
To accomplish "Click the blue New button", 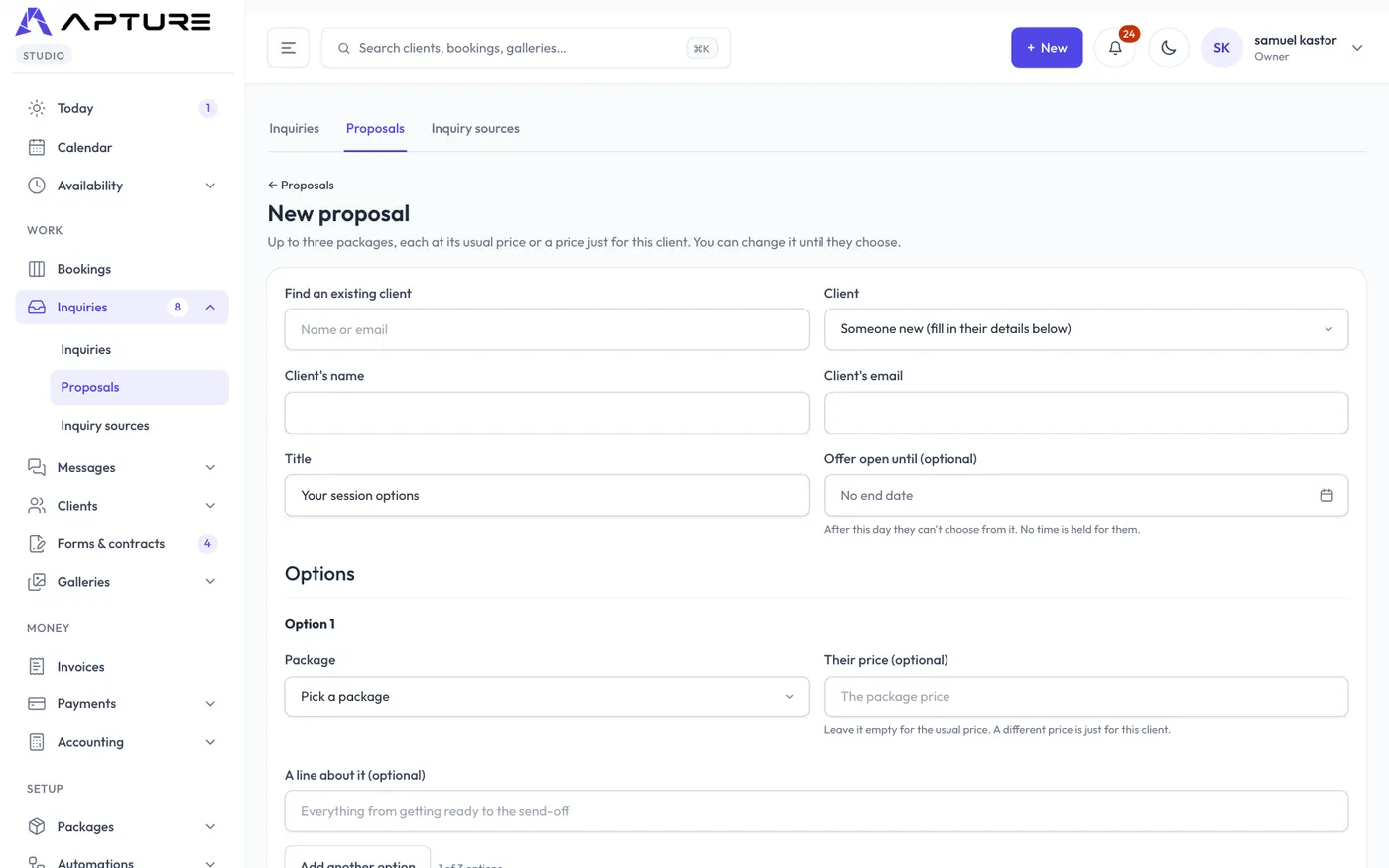I will pos(1047,48).
